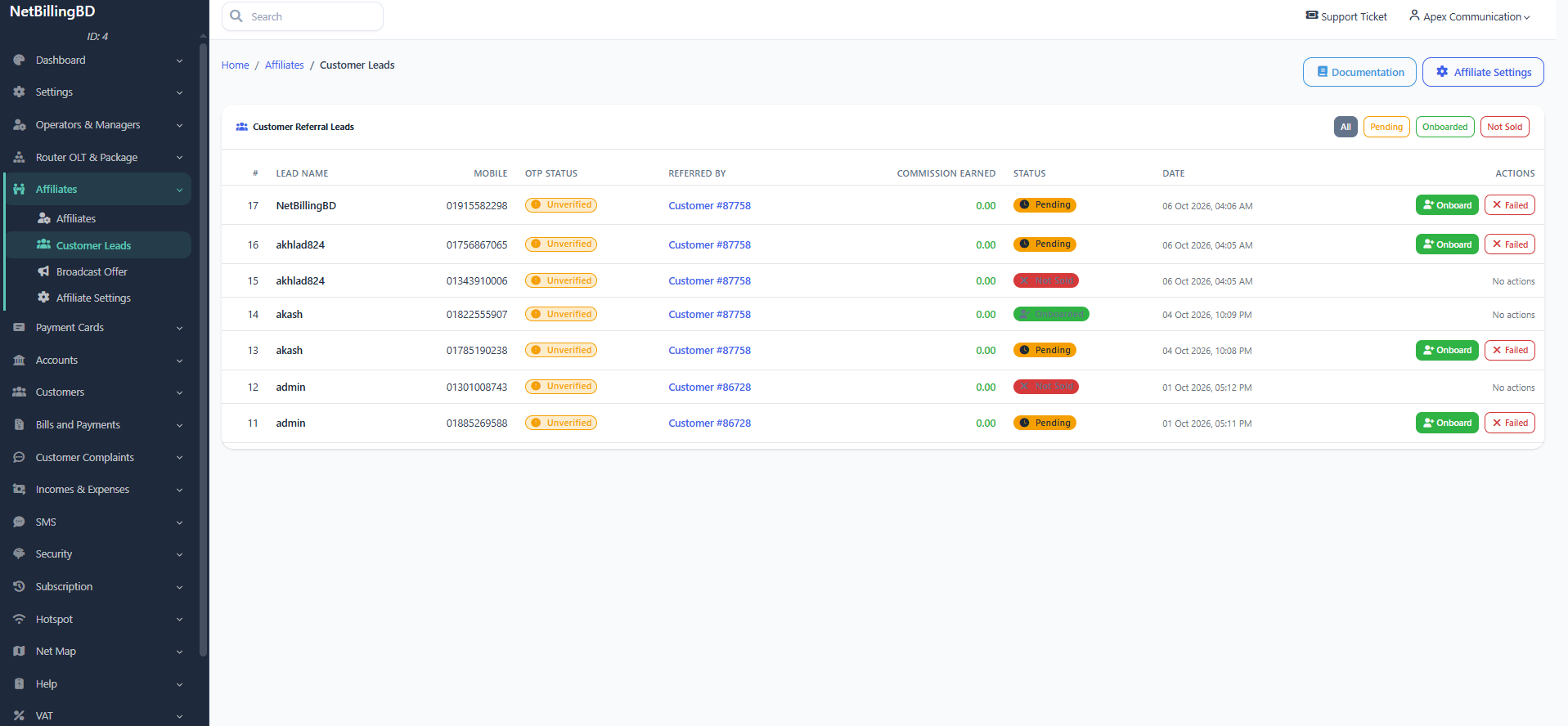Filter leads by Not Sold
Image resolution: width=1568 pixels, height=726 pixels.
click(x=1504, y=127)
